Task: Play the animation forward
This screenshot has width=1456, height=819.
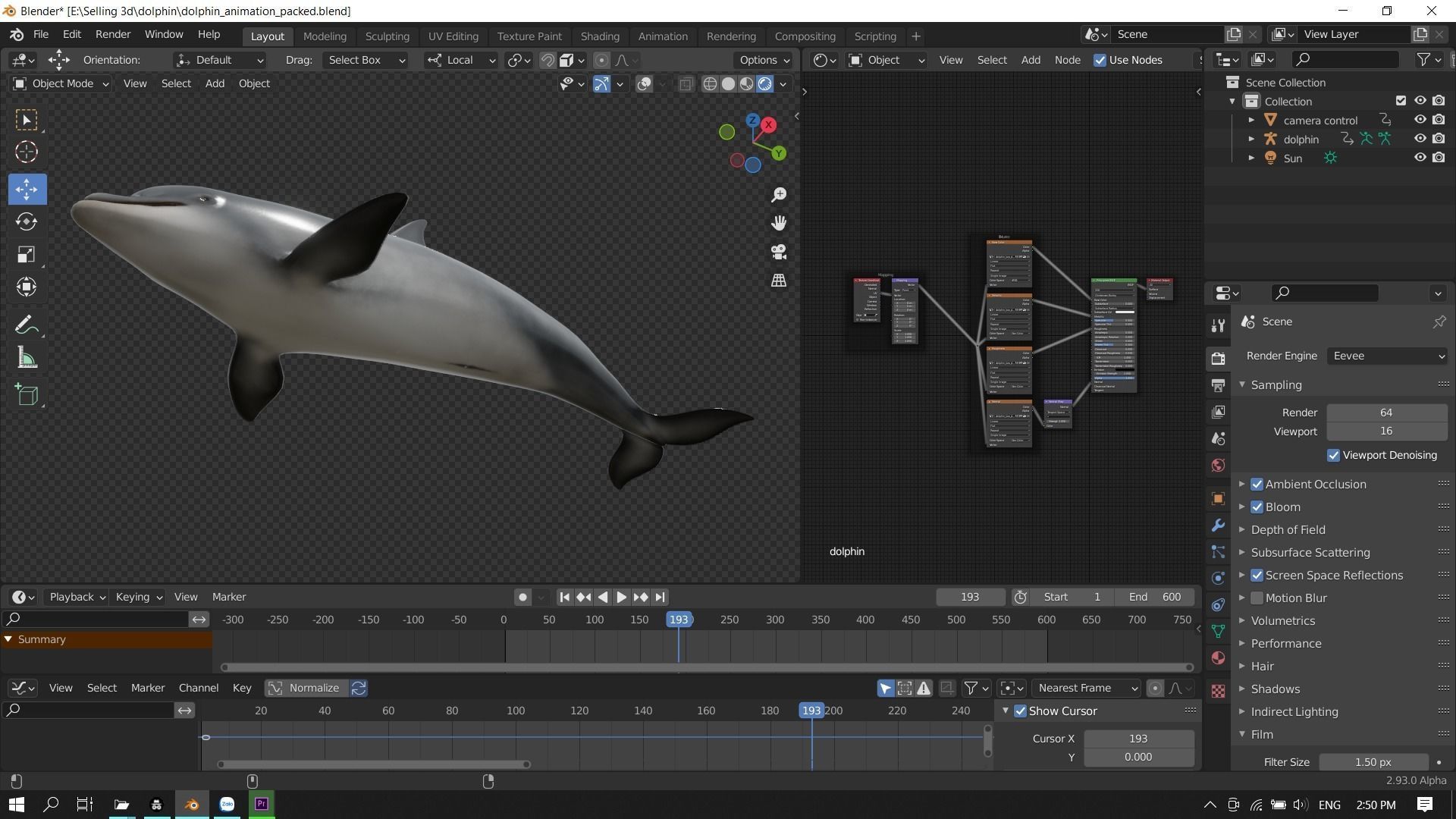Action: (621, 597)
